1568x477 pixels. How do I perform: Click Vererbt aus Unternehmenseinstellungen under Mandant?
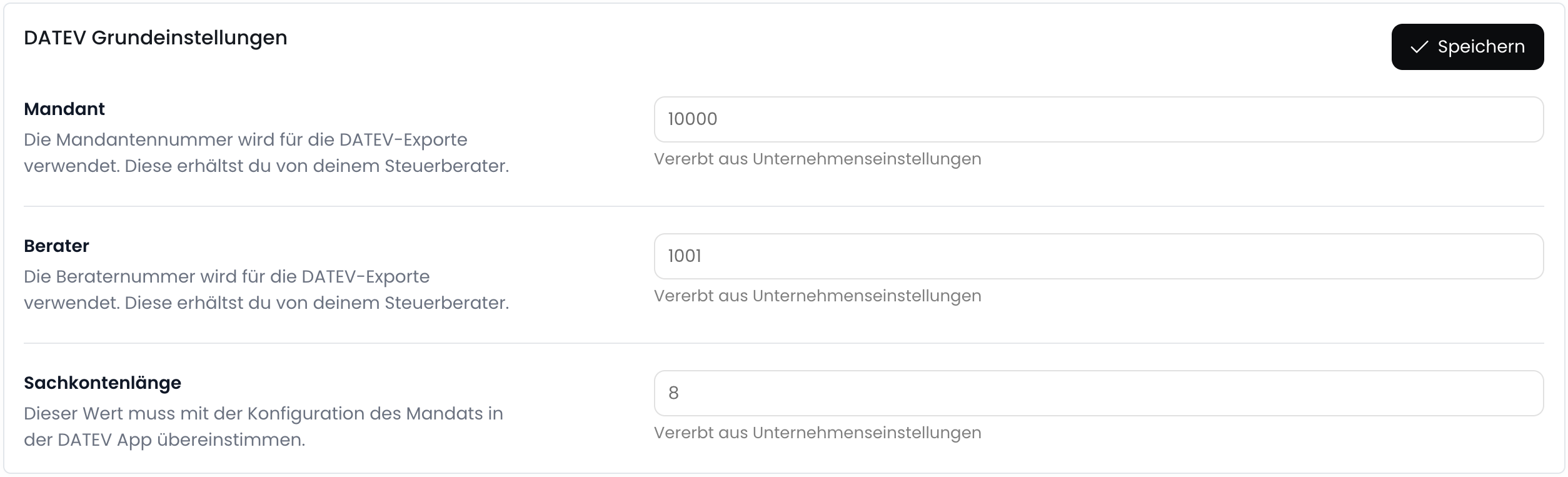817,159
